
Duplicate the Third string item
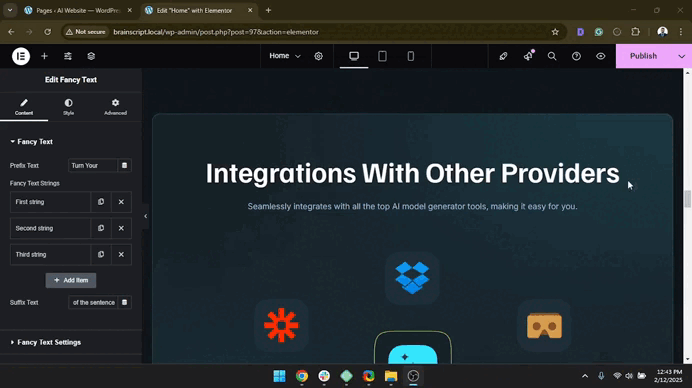(101, 255)
